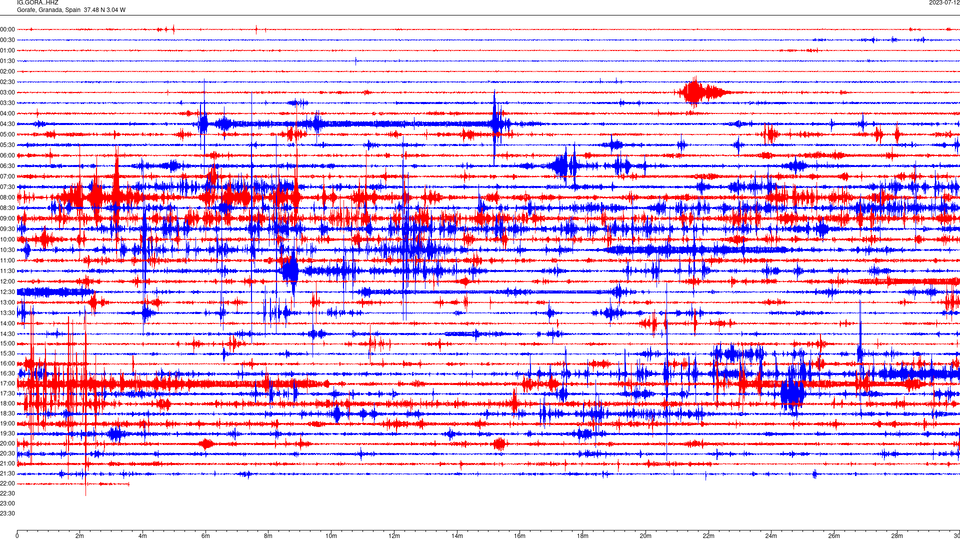Select the 23:00 row time label
Viewport: 960px width, 540px height.
[x=7, y=503]
